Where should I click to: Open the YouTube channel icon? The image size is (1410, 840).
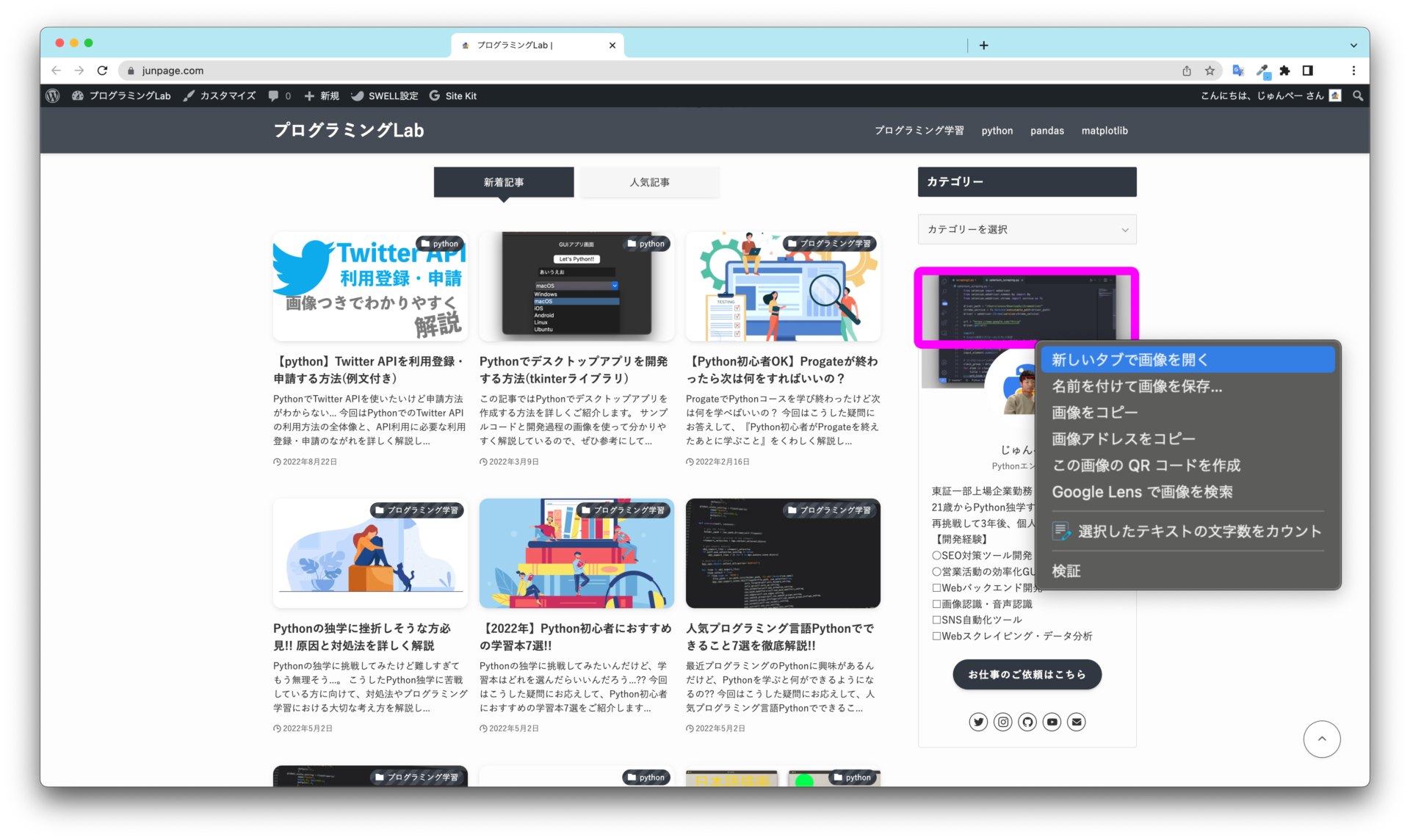tap(1052, 722)
